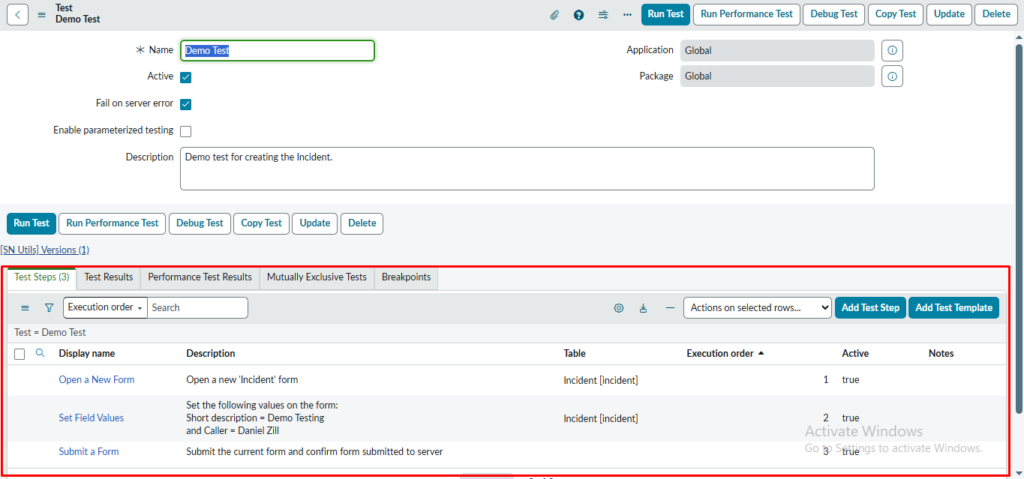The width and height of the screenshot is (1024, 479).
Task: Switch to the Test Results tab
Action: pyautogui.click(x=108, y=277)
